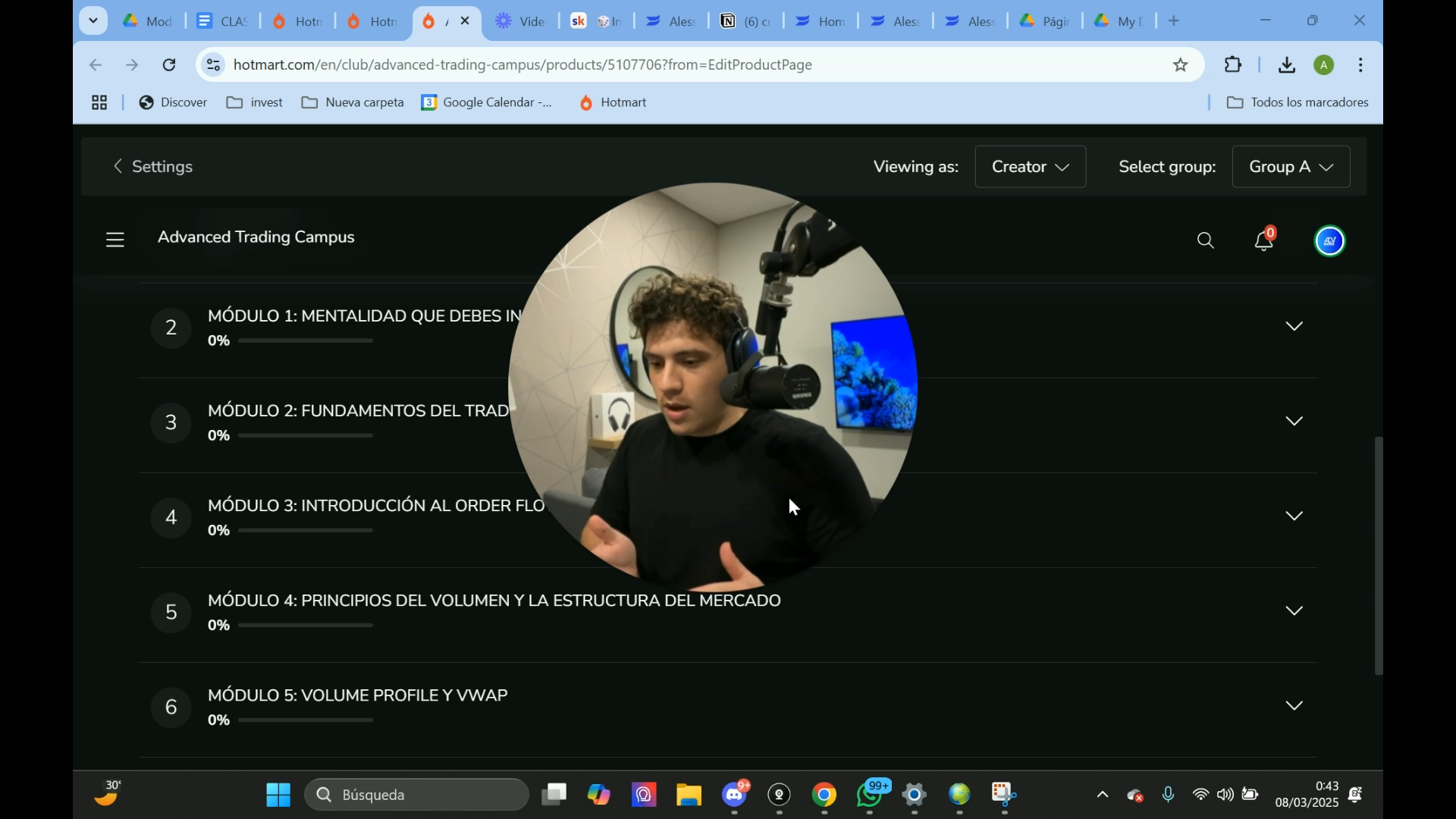Open the taskbar clock and date
1456x819 pixels.
click(1307, 795)
